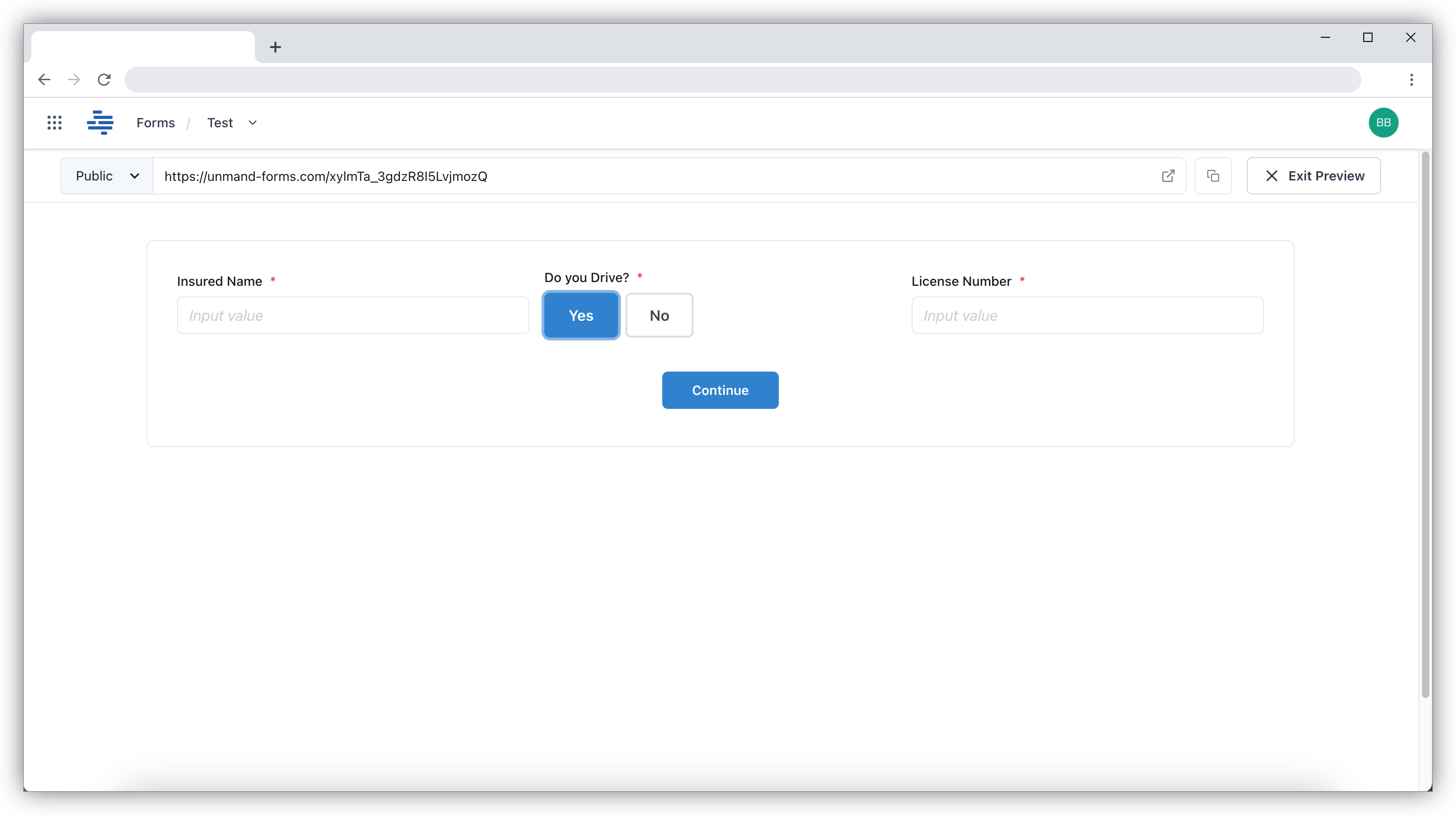Click the Continue button
1456x815 pixels.
(x=720, y=390)
